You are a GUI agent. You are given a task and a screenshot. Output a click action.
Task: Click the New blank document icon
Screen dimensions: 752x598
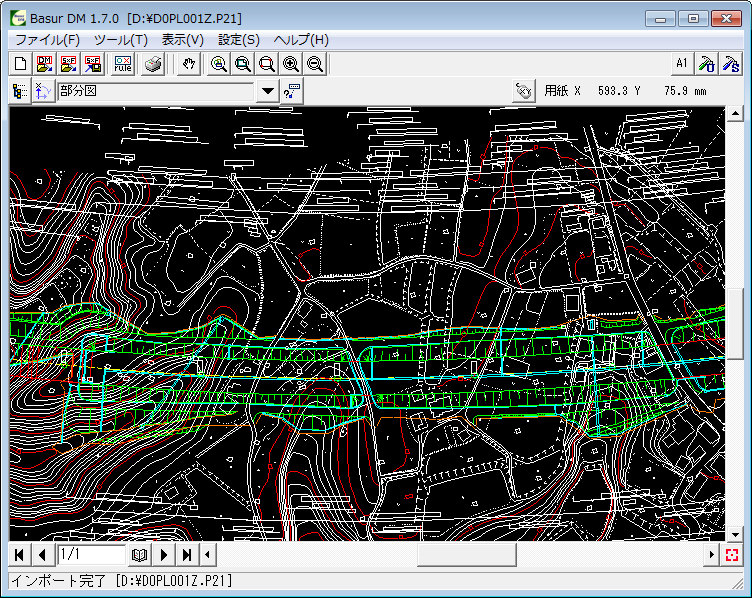[x=21, y=64]
